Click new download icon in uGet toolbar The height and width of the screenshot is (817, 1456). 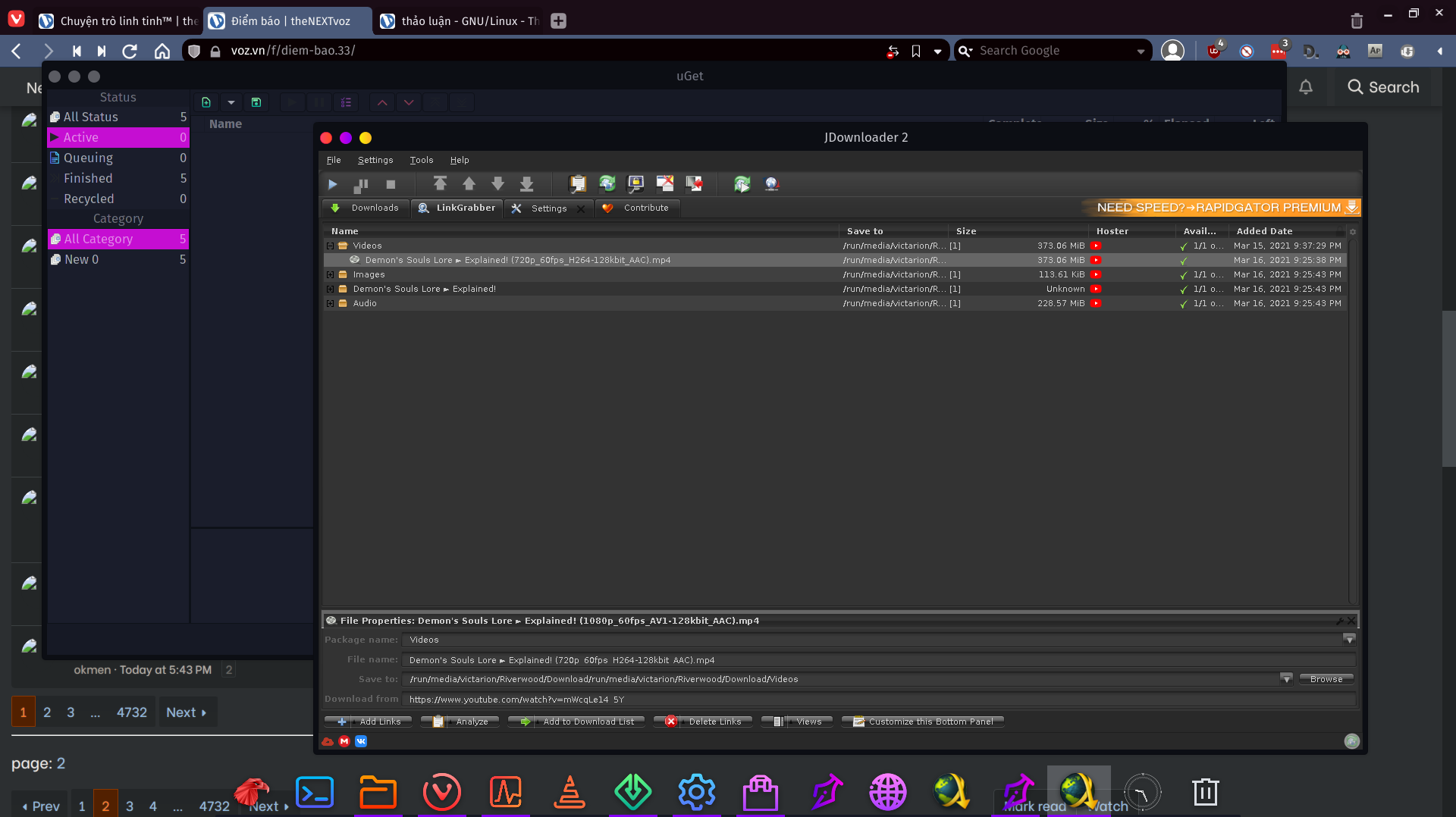tap(206, 102)
